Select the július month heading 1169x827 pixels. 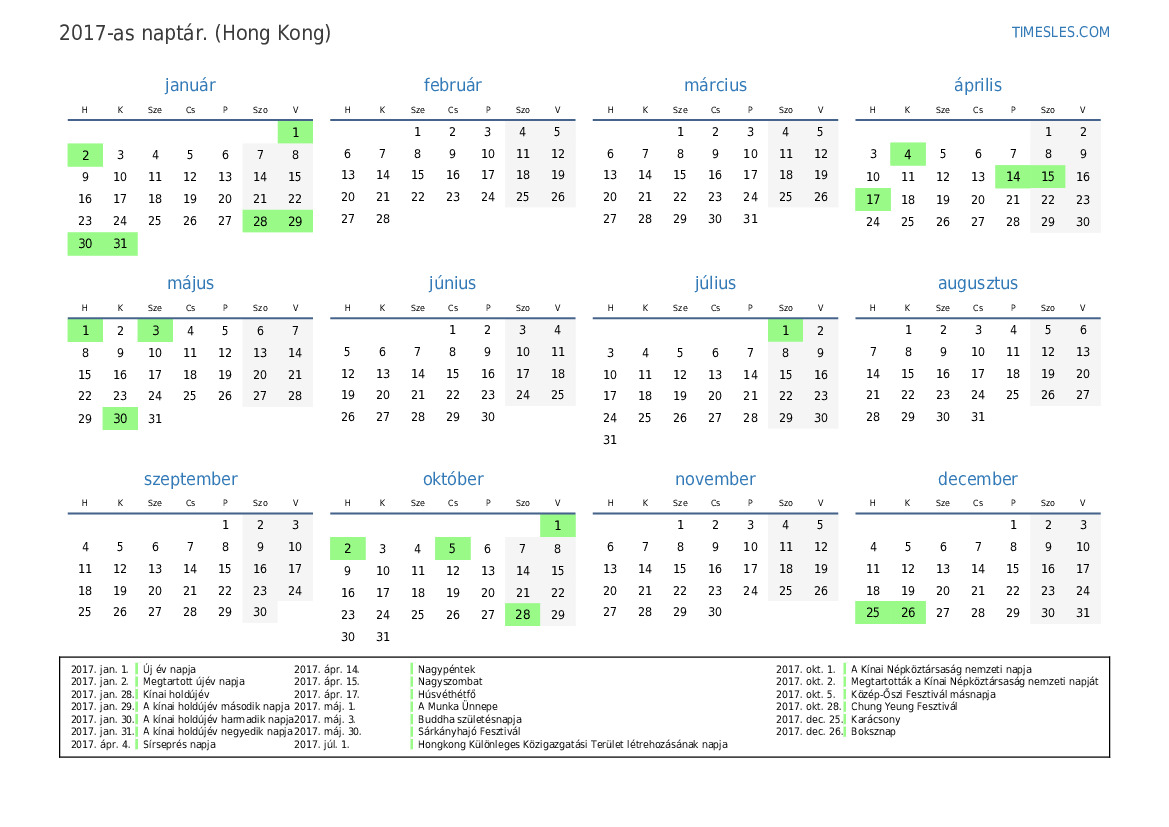click(x=715, y=283)
